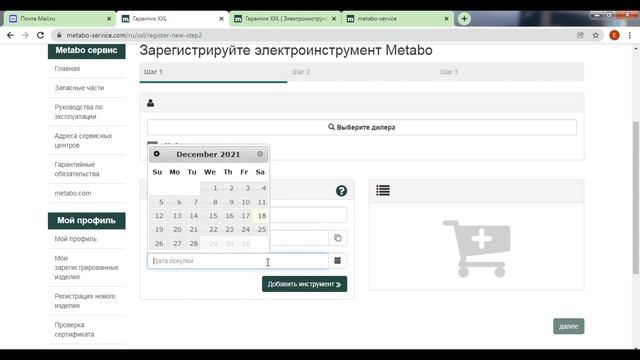Viewport: 640px width, 360px height.
Task: Pick December 23 in the calendar
Action: coord(228,229)
